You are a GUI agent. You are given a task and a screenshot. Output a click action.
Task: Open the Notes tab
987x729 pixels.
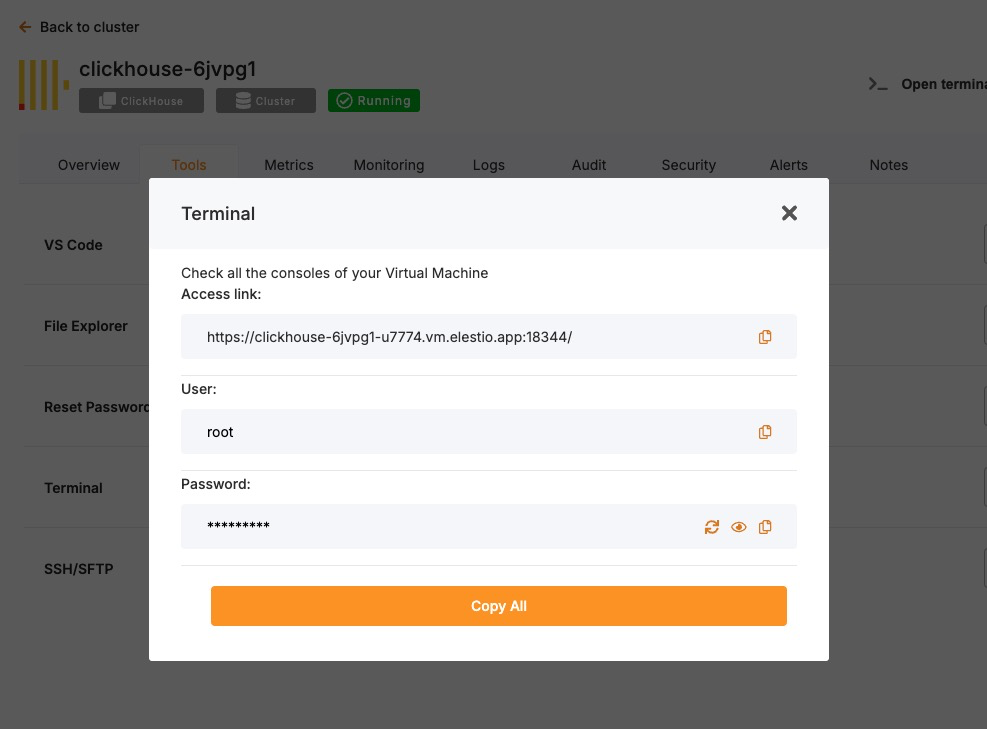coord(889,165)
